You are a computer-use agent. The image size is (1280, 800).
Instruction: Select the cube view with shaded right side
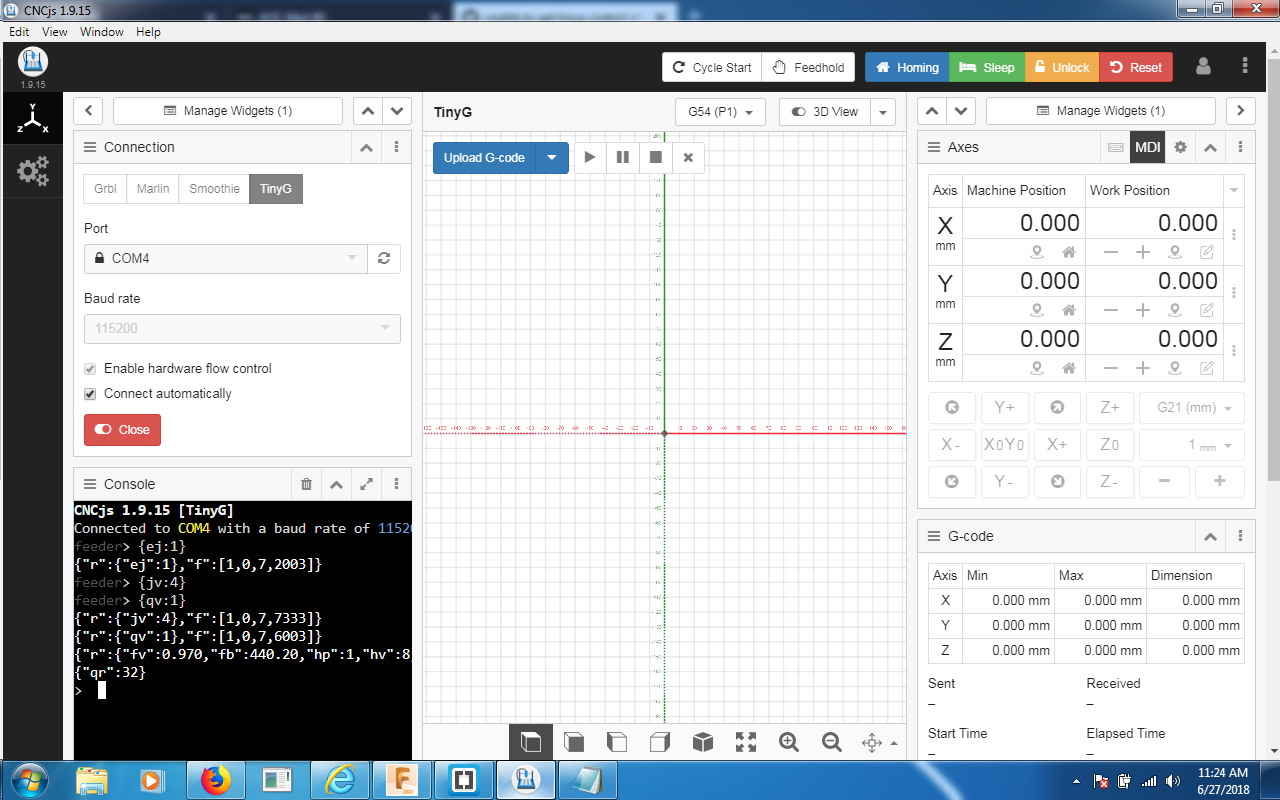660,742
